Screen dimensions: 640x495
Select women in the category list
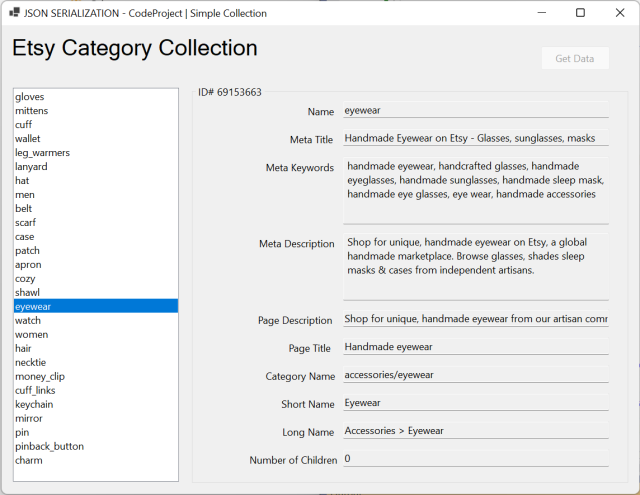(x=96, y=335)
